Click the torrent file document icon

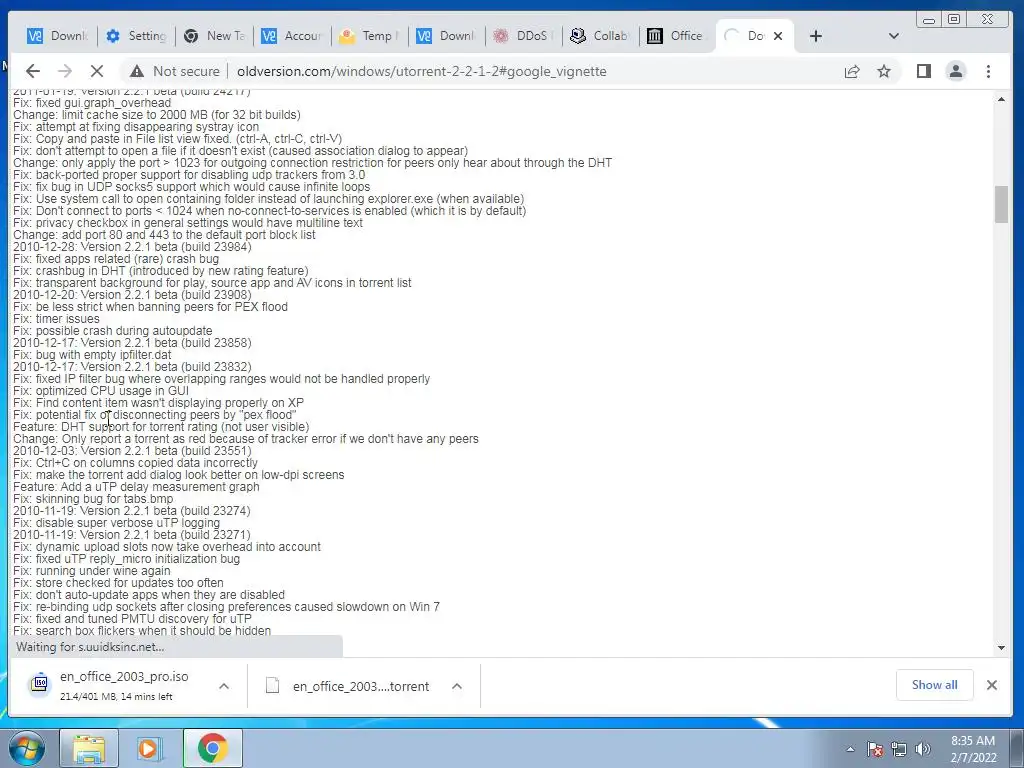tap(272, 686)
